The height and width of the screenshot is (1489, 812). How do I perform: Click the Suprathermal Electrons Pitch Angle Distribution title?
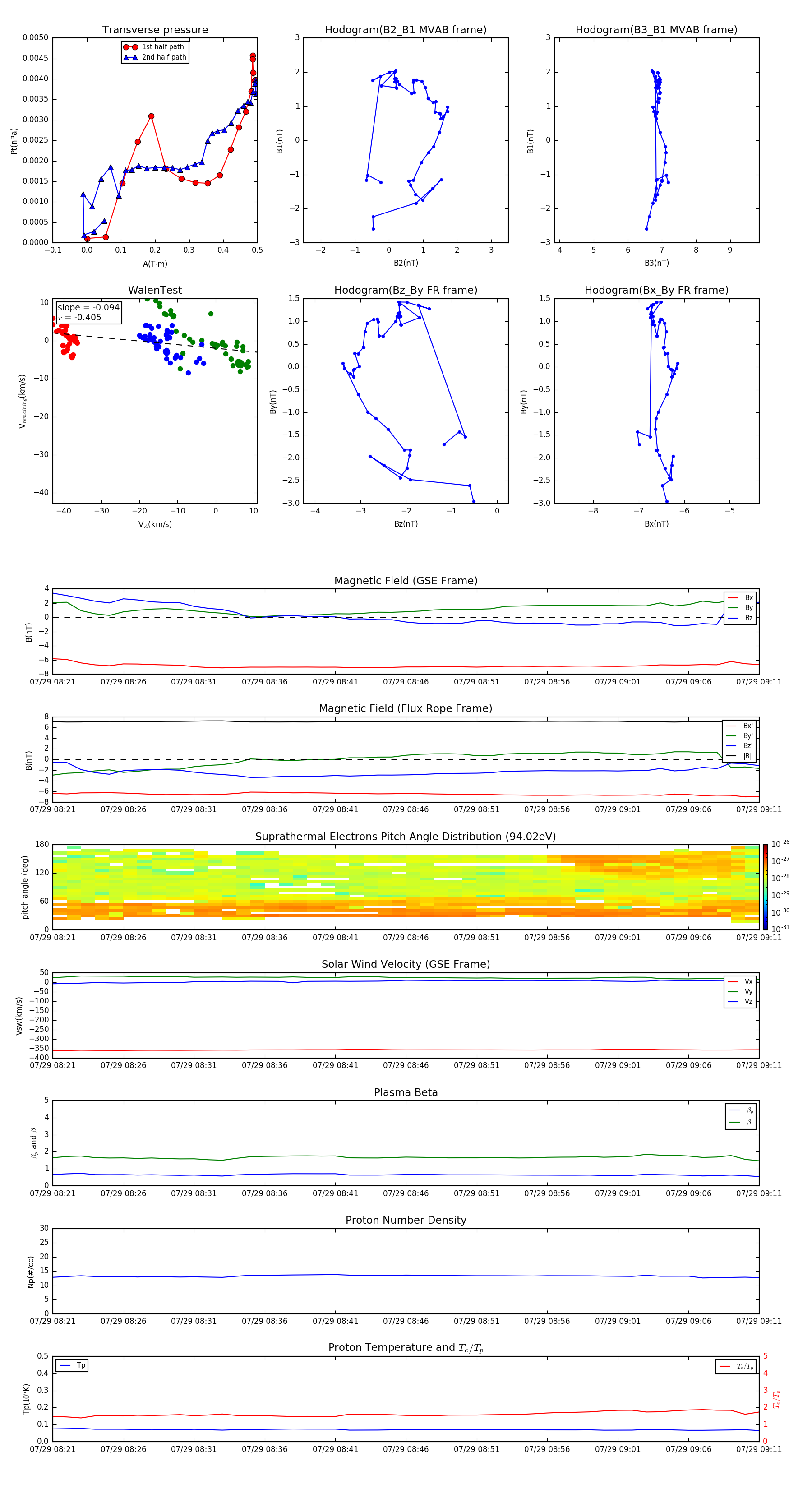click(x=406, y=837)
